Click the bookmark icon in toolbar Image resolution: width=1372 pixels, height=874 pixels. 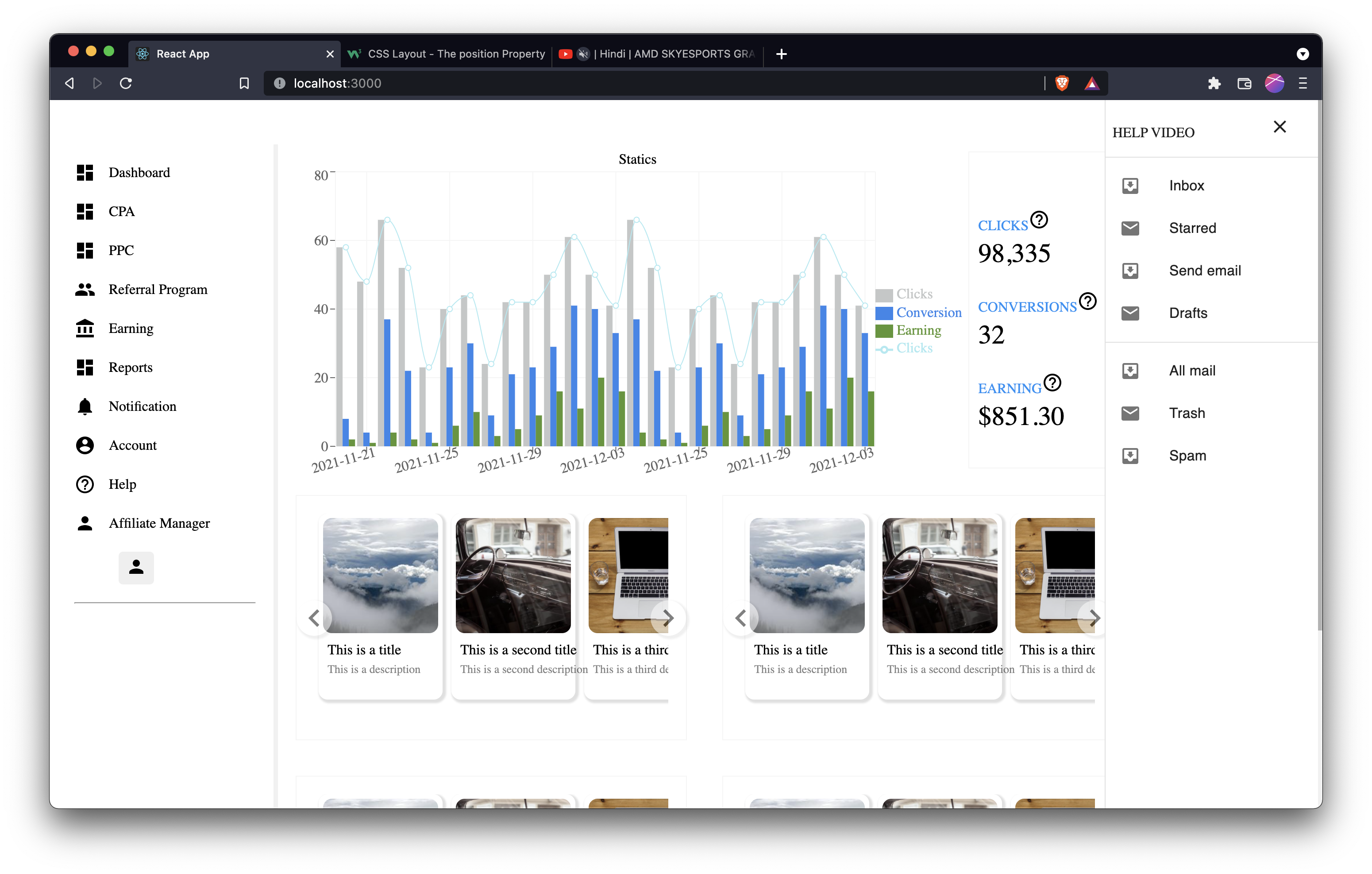tap(244, 83)
